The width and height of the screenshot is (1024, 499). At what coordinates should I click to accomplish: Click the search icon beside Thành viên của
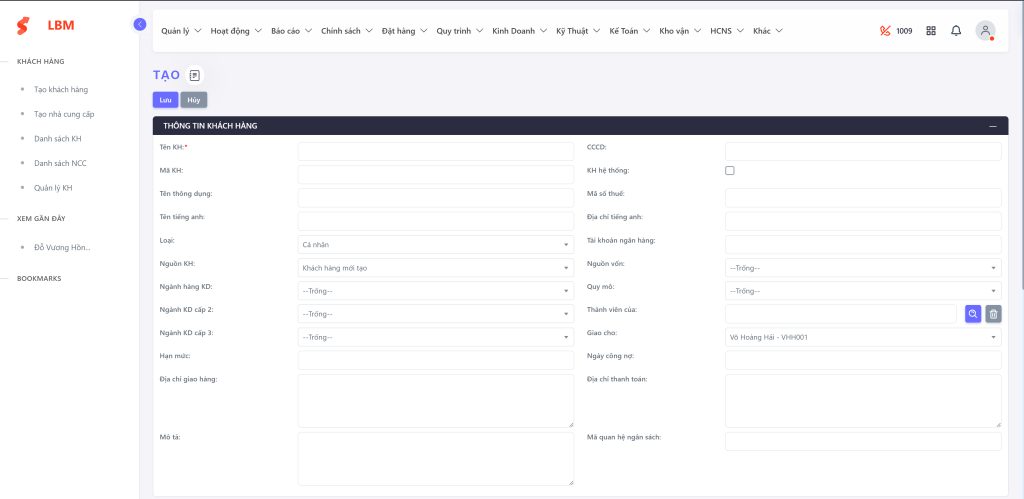point(973,314)
